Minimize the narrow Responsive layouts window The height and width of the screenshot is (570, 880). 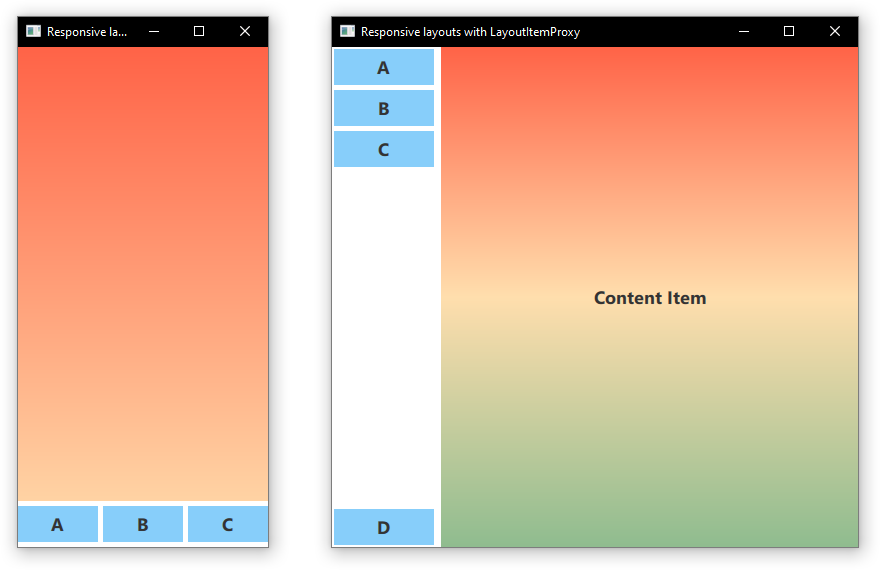(154, 32)
